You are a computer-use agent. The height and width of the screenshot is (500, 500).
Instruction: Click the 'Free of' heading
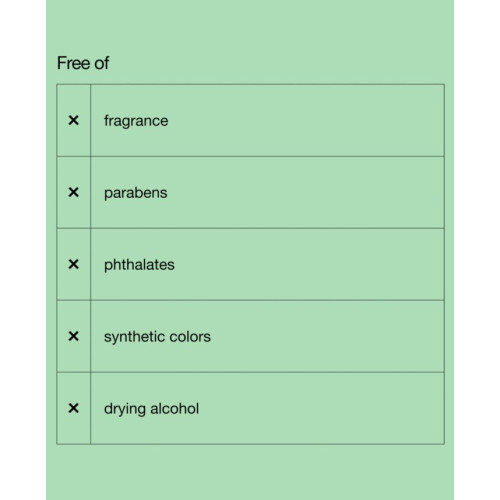[x=83, y=63]
